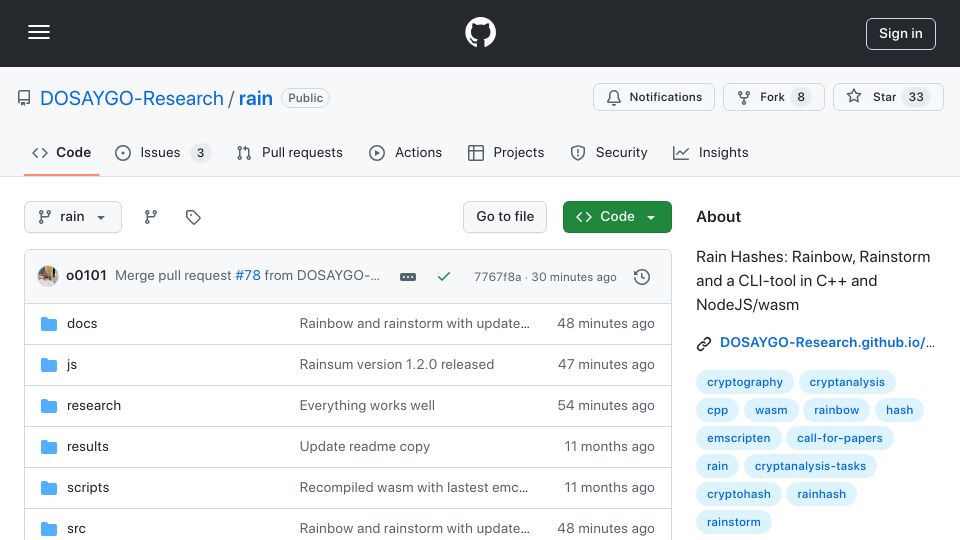The height and width of the screenshot is (540, 960).
Task: Open the rain repository name link
Action: click(x=255, y=98)
